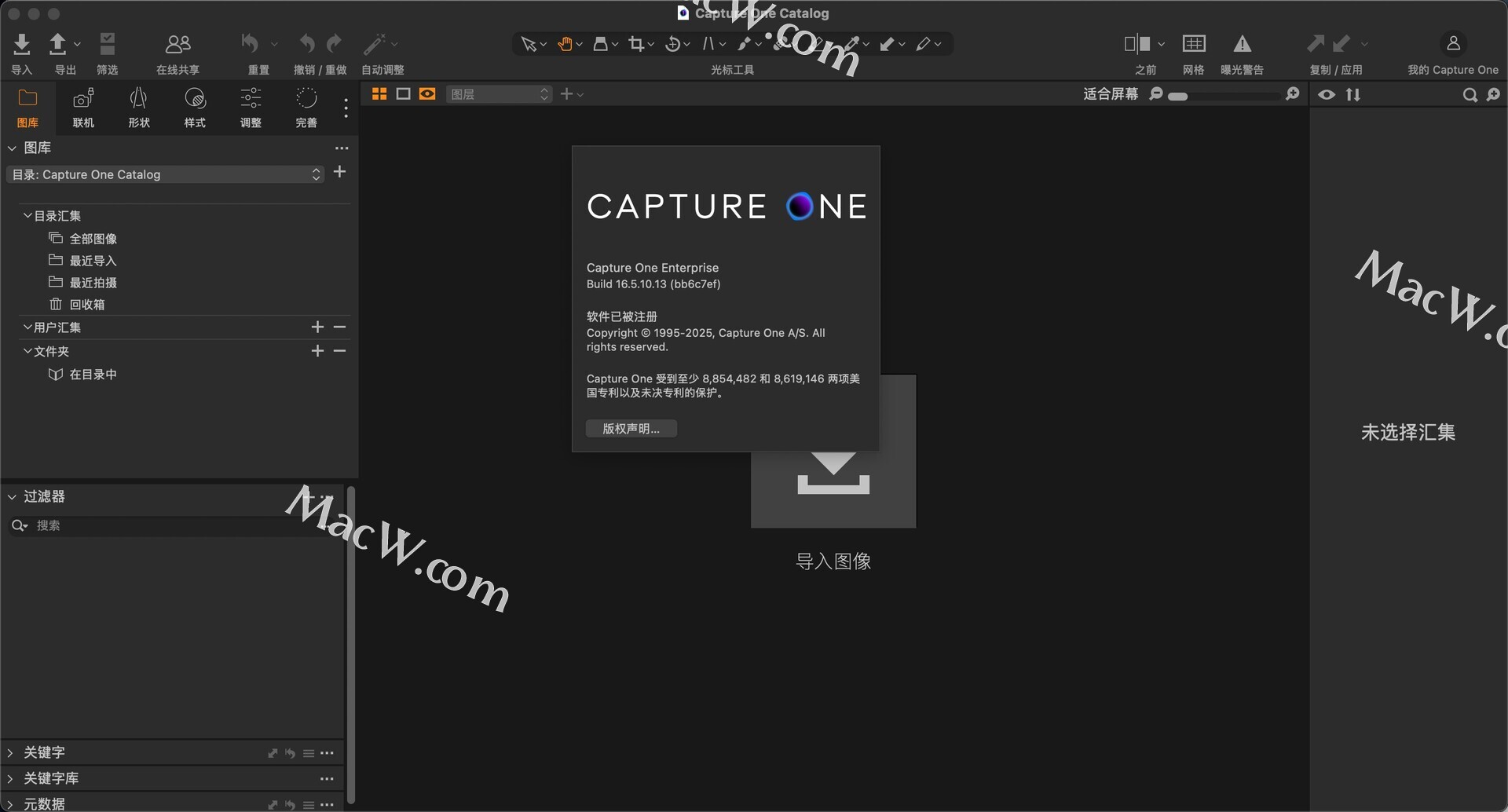Select the arrow pointer cursor tool
The image size is (1508, 812).
tap(529, 45)
